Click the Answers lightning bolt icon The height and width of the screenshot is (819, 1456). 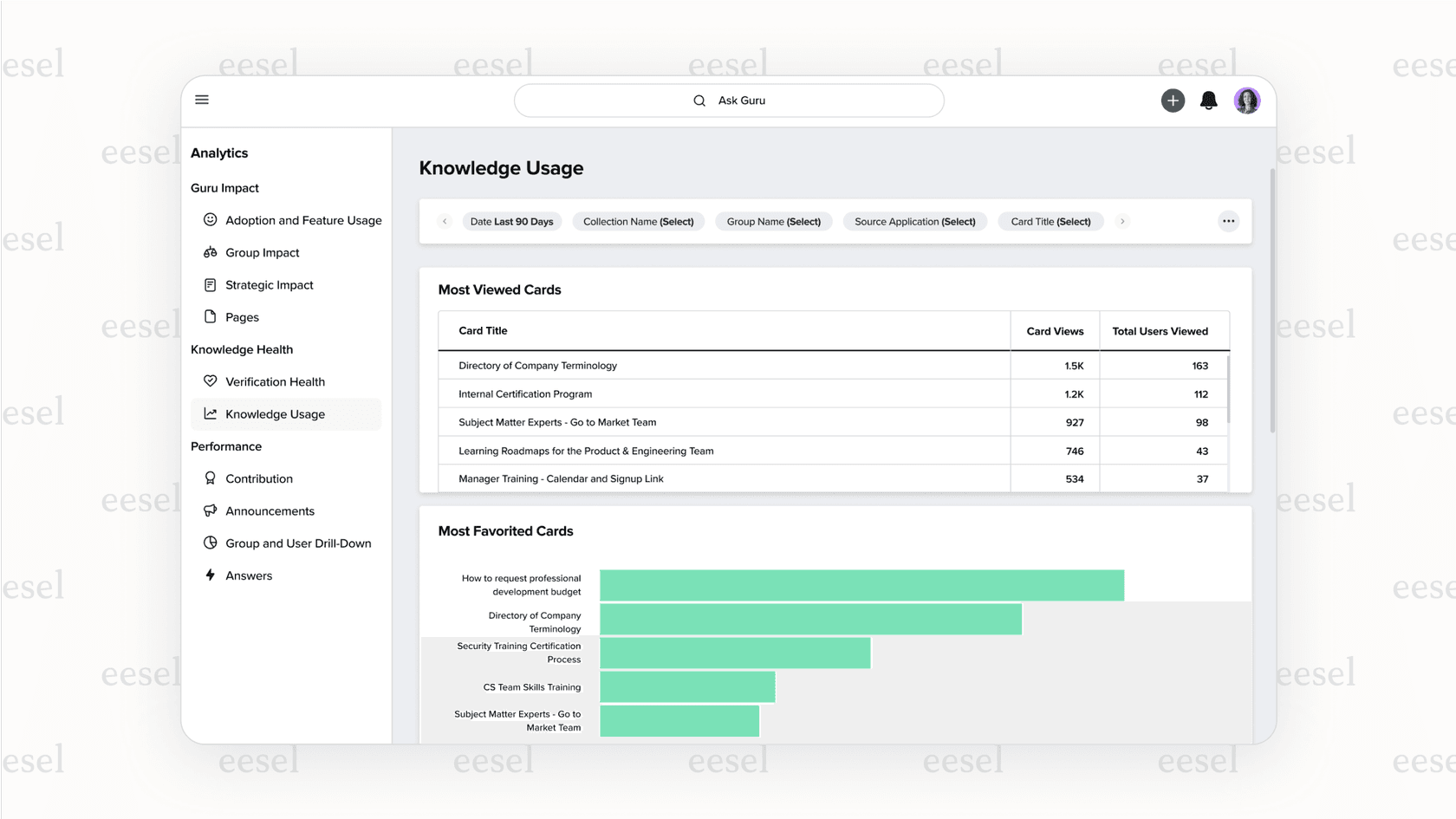pos(211,575)
